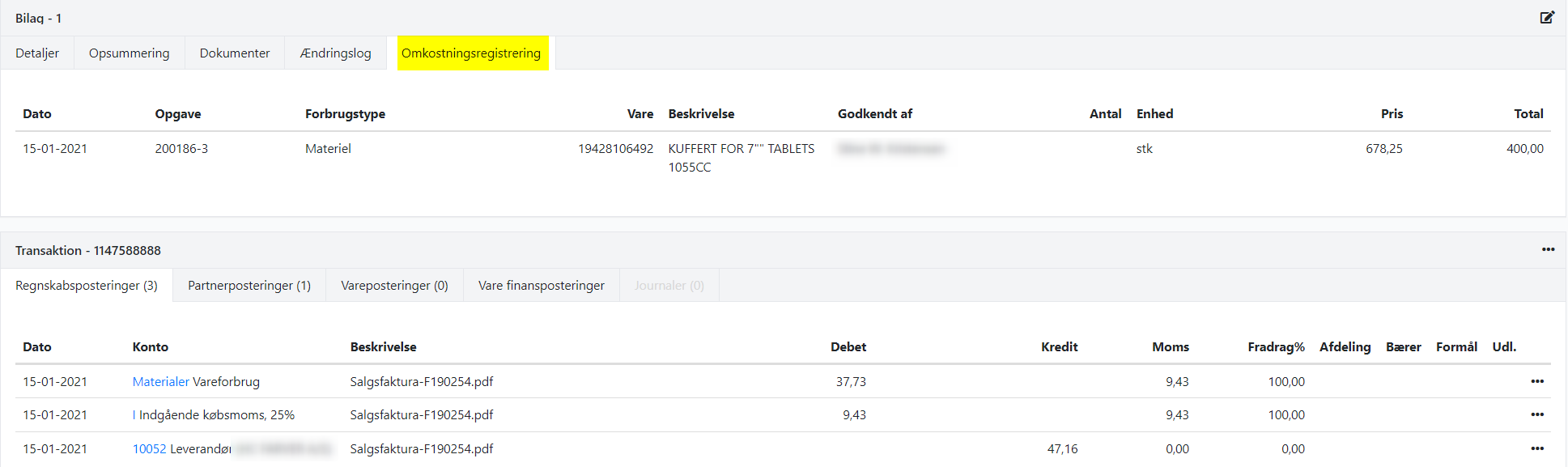Click the Materialer account link
The image size is (1568, 467).
coord(160,382)
